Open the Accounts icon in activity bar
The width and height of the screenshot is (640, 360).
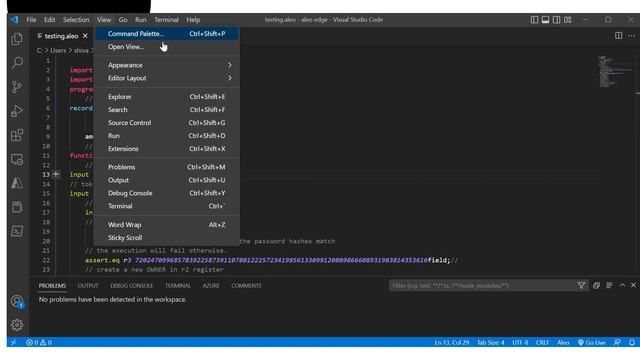(x=17, y=302)
